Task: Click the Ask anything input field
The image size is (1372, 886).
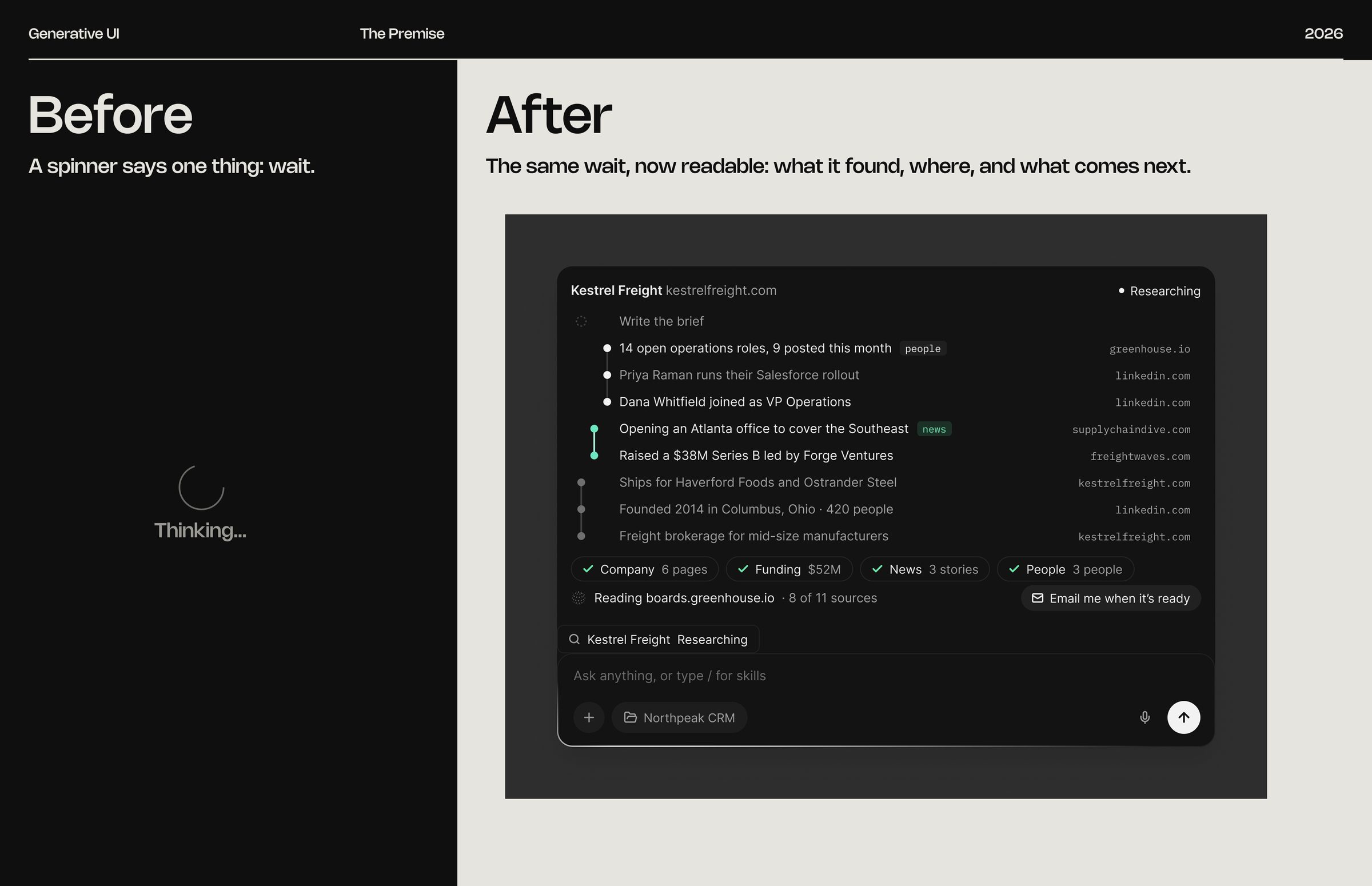Action: pyautogui.click(x=886, y=676)
